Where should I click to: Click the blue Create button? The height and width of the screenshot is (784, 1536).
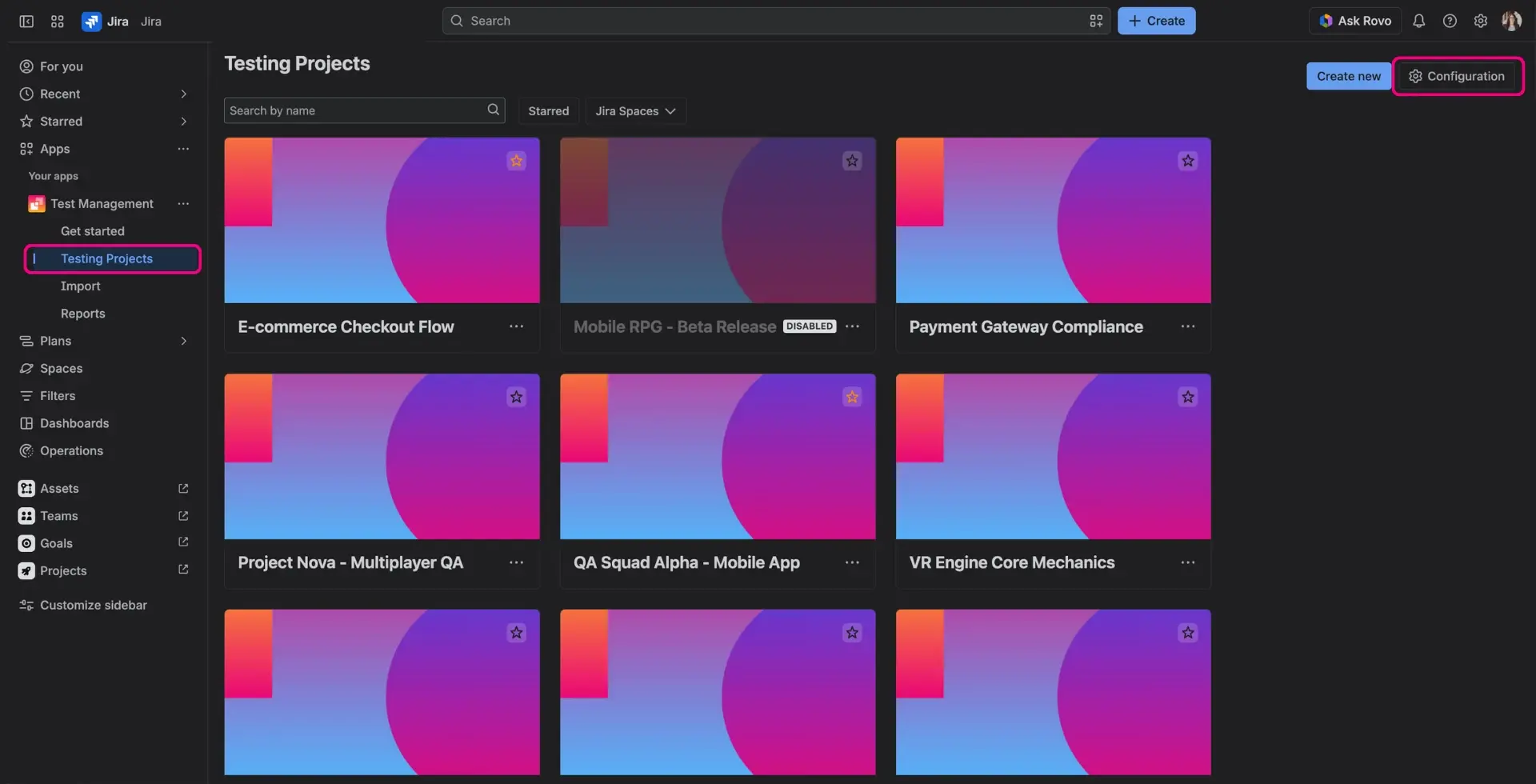coord(1156,21)
